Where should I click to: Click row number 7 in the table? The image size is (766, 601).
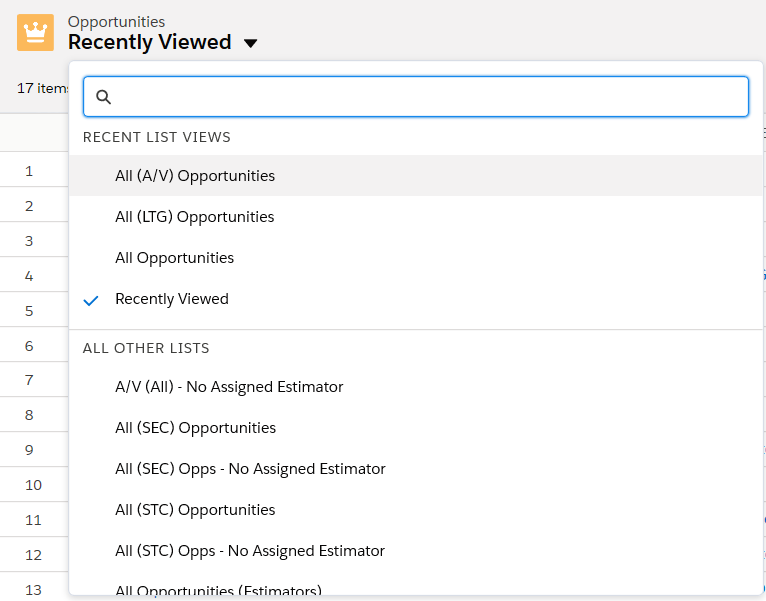[x=29, y=380]
